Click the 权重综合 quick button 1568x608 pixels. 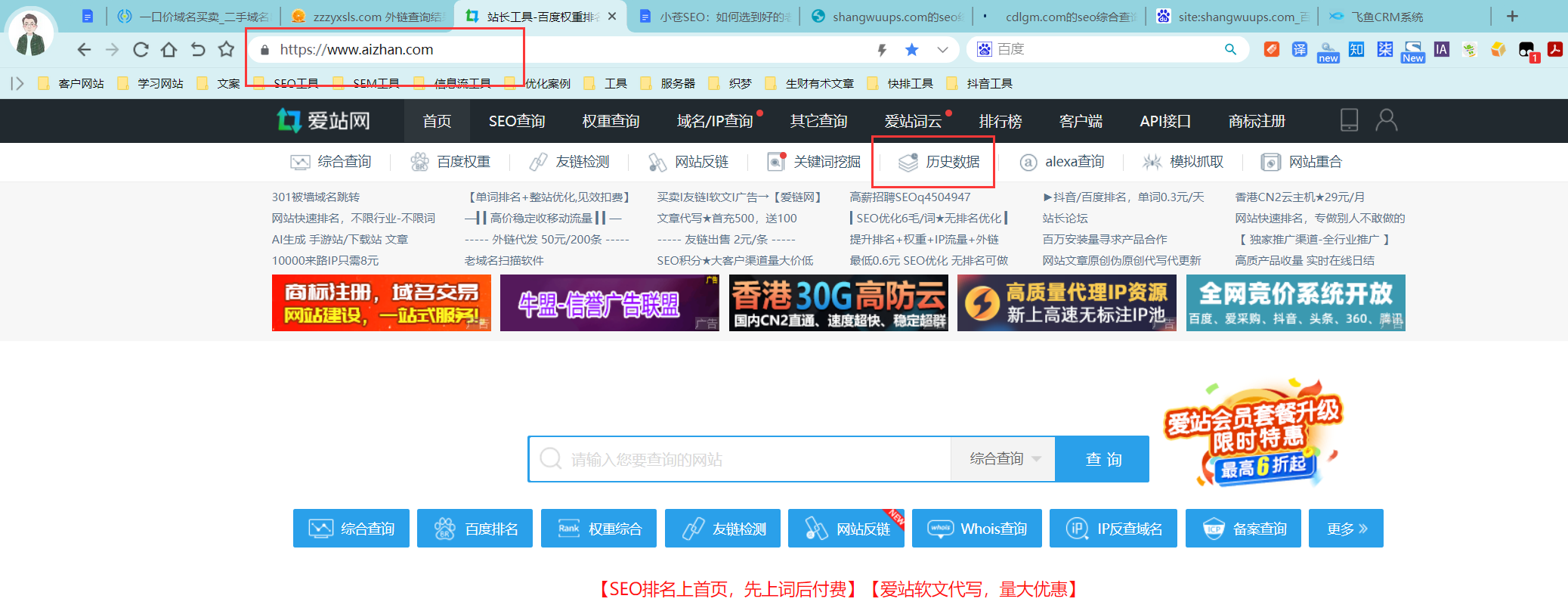[599, 529]
